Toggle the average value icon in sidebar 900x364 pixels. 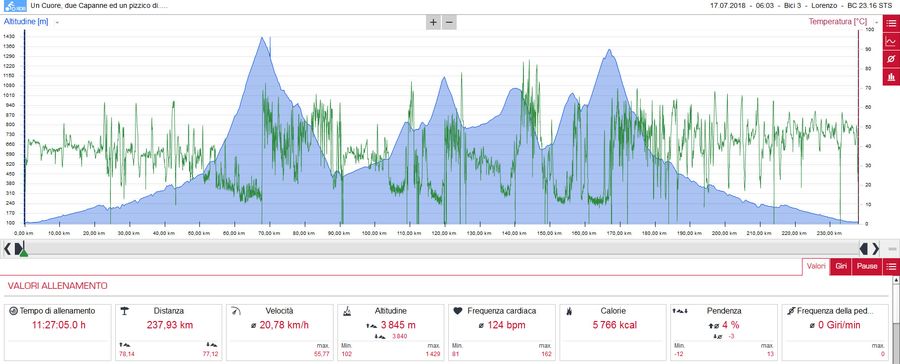point(891,59)
